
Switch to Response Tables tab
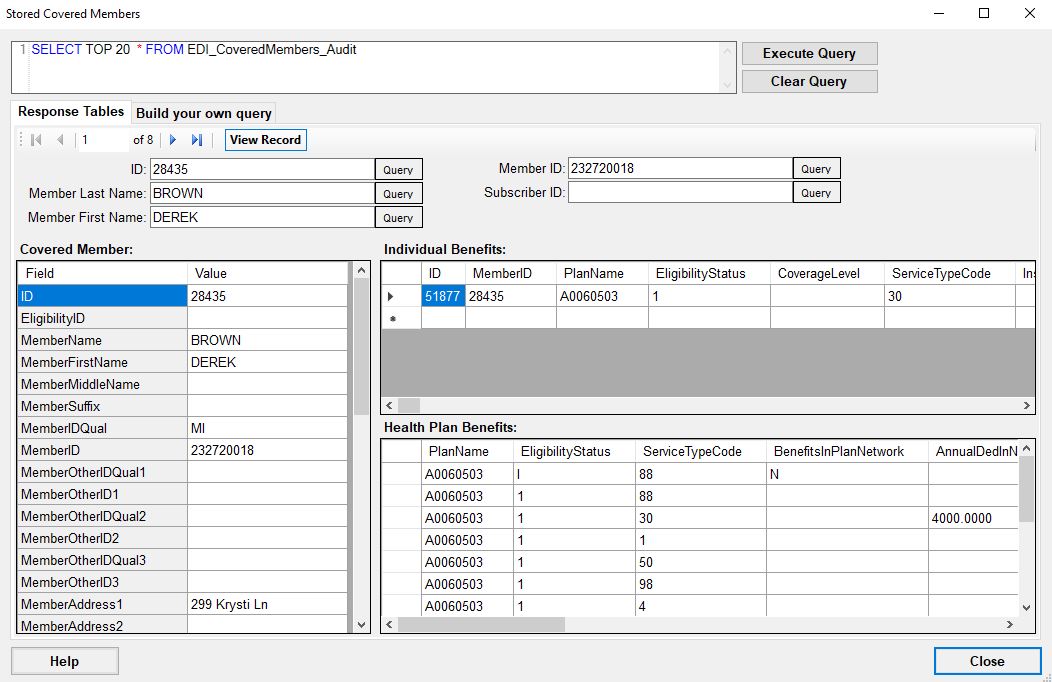(x=70, y=111)
